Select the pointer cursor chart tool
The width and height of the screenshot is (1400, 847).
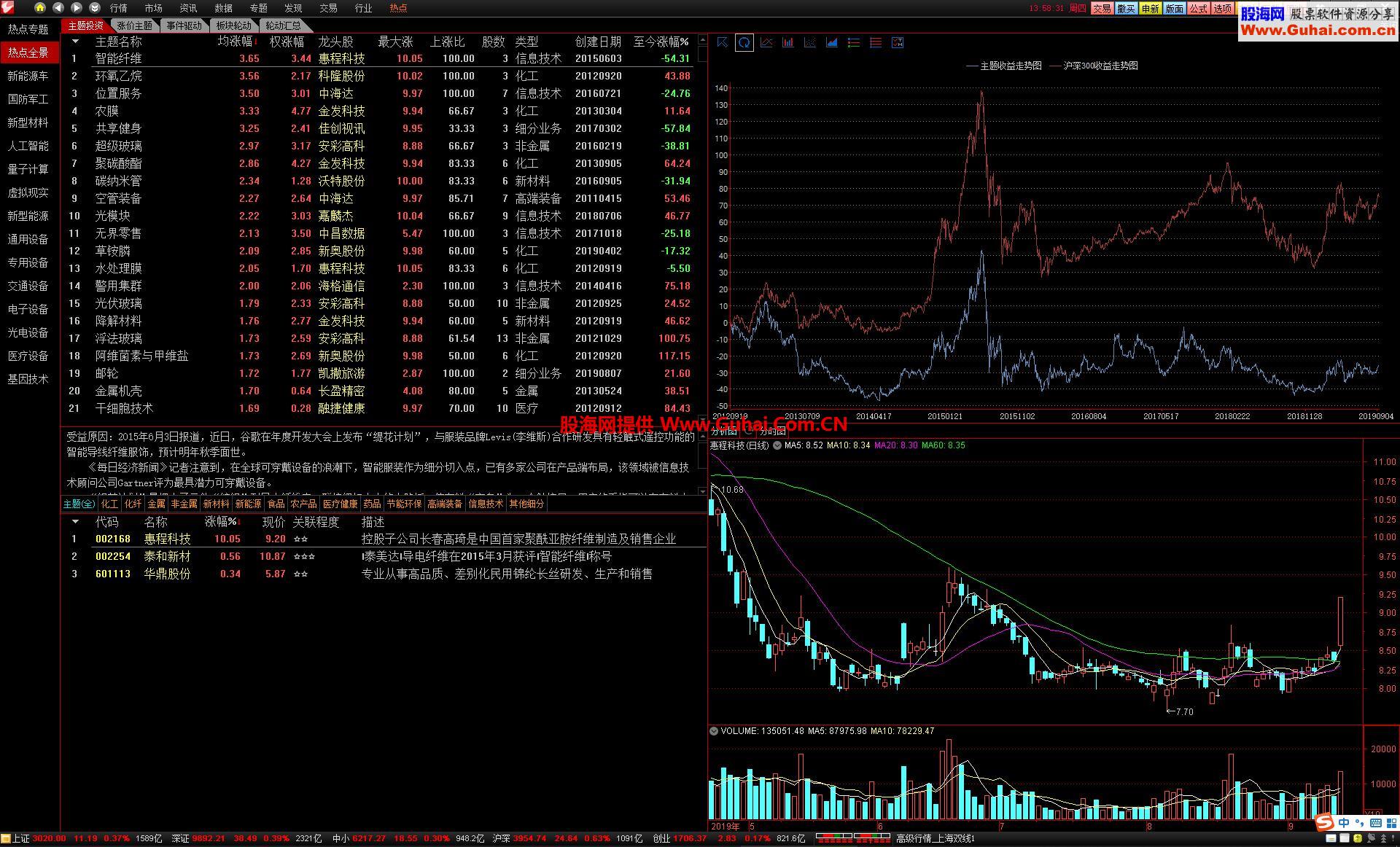(x=722, y=42)
